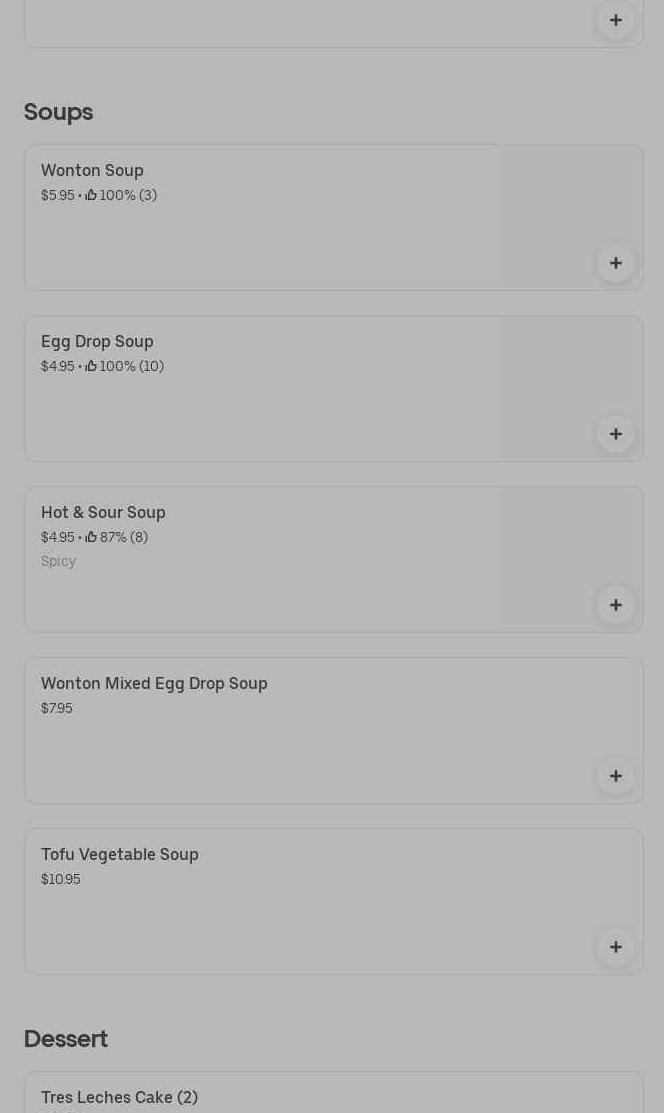Open the Tres Leches Cake (2) dessert item
664x1113 pixels.
(x=119, y=1097)
